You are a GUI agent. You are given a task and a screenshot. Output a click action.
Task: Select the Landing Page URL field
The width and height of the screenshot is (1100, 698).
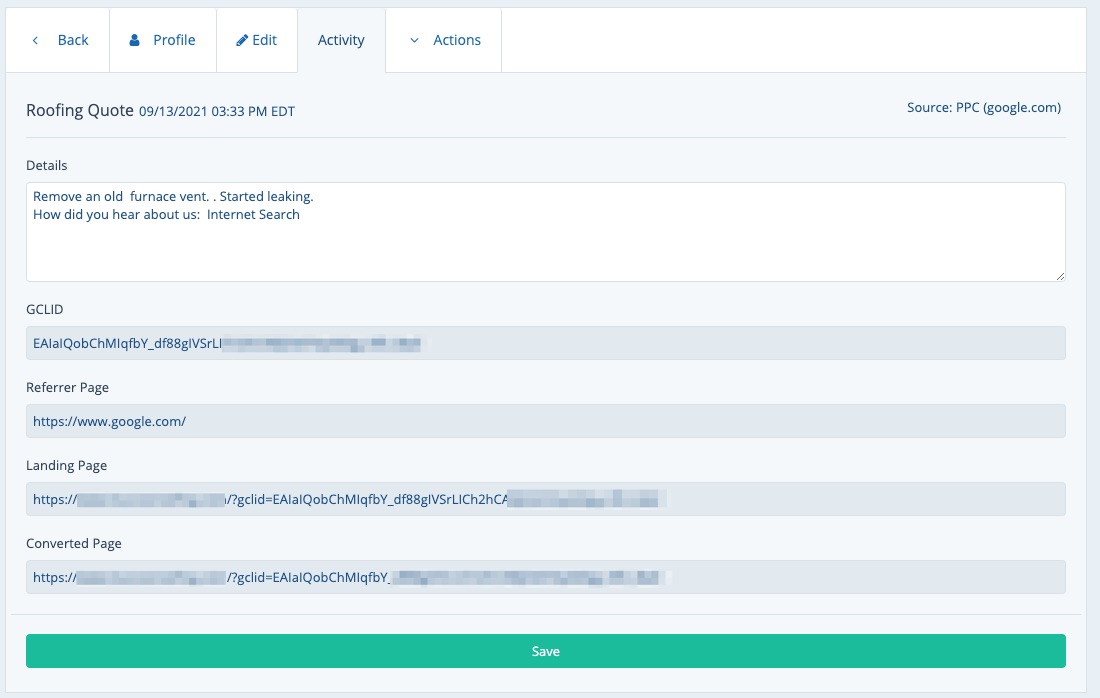click(x=545, y=499)
